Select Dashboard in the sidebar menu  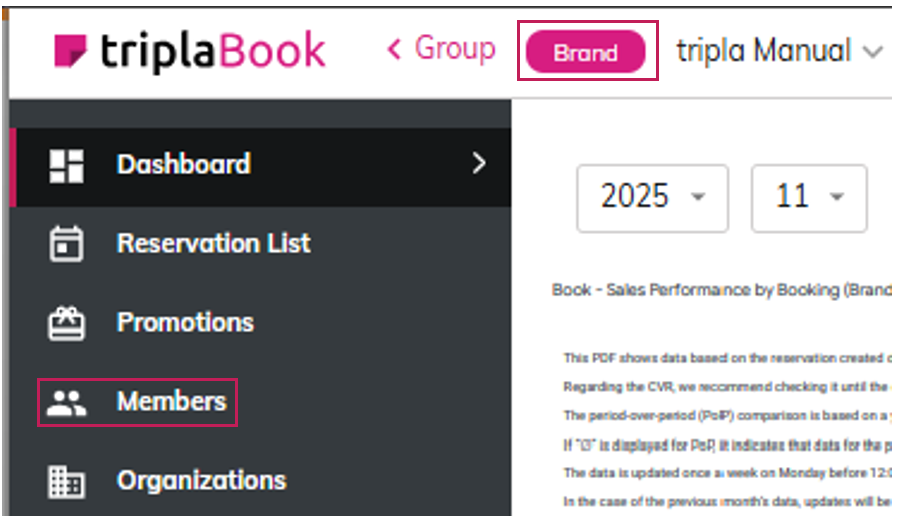(x=183, y=164)
